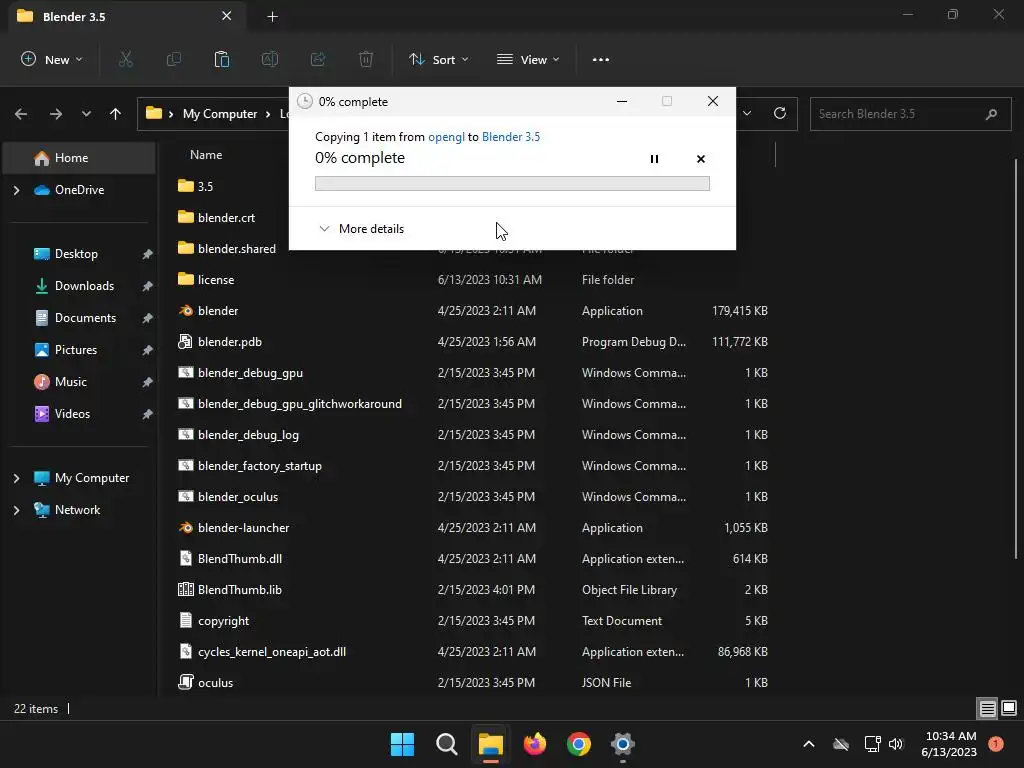The image size is (1024, 768).
Task: Open Firefox from the taskbar
Action: tap(535, 744)
